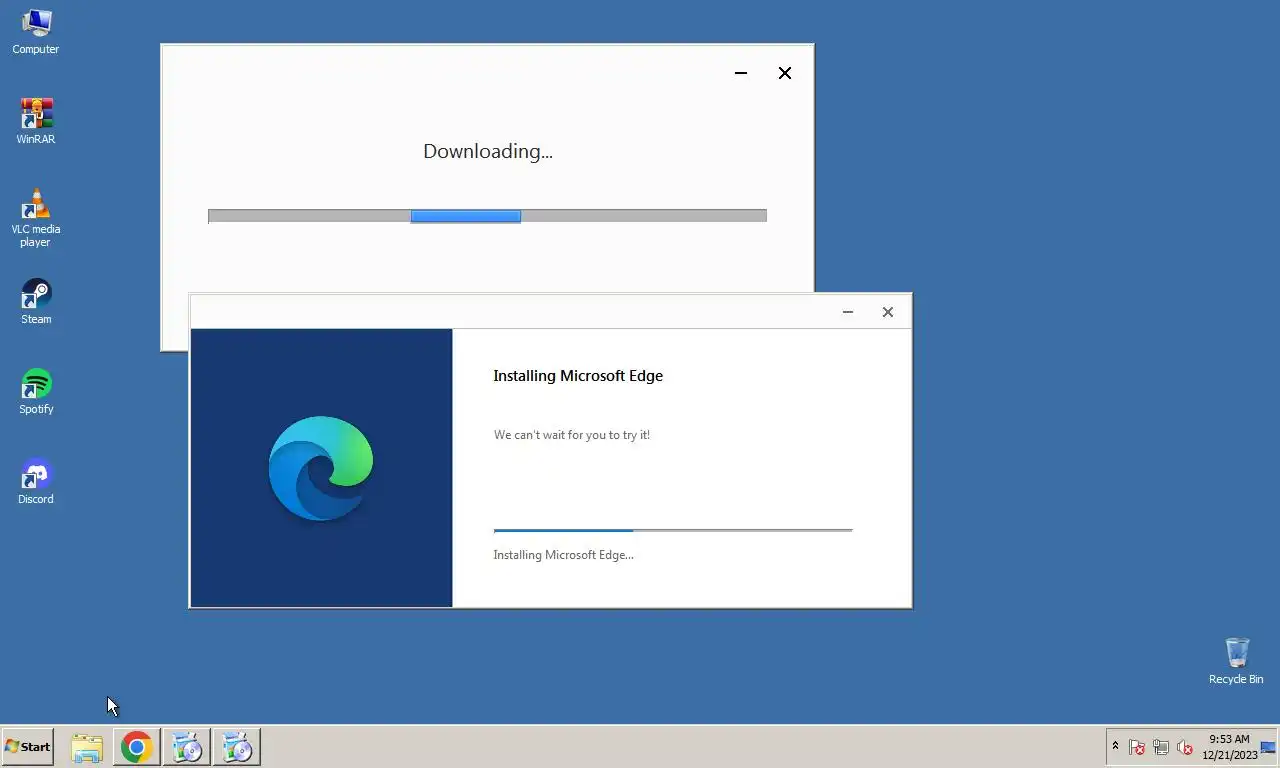Select the Steam desktop shortcut

(36, 301)
